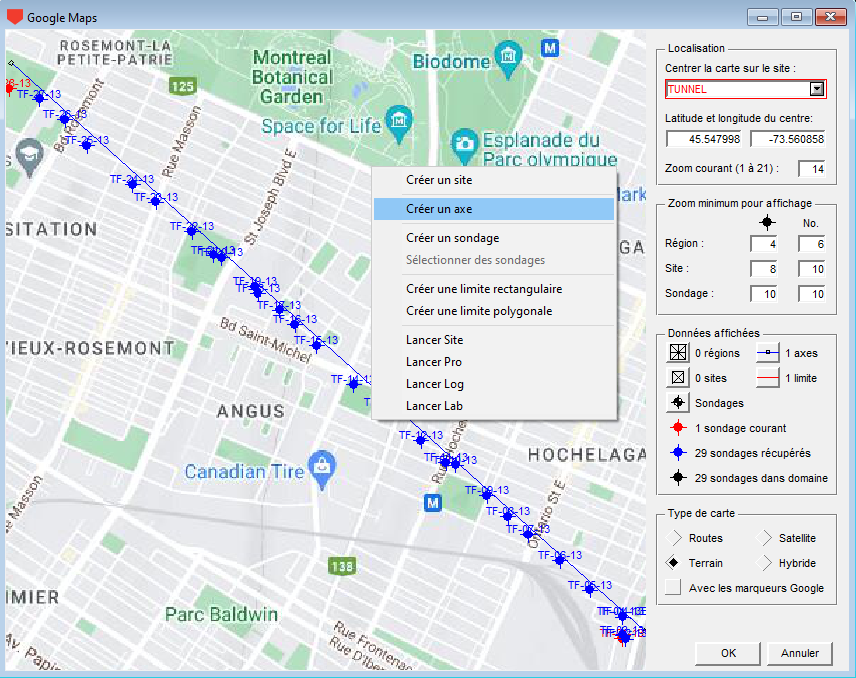Click the Route 138 highway shield
This screenshot has height=678, width=856.
pyautogui.click(x=342, y=566)
